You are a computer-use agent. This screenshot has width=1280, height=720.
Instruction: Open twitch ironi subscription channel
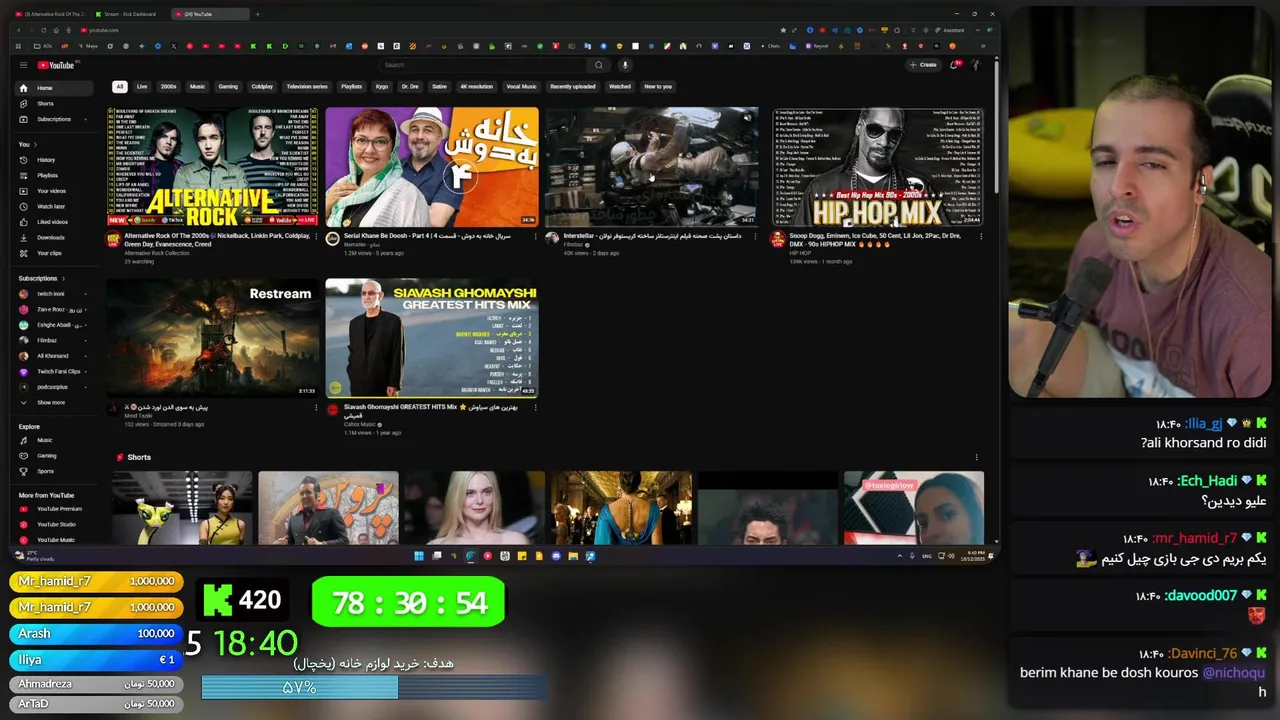pyautogui.click(x=53, y=294)
